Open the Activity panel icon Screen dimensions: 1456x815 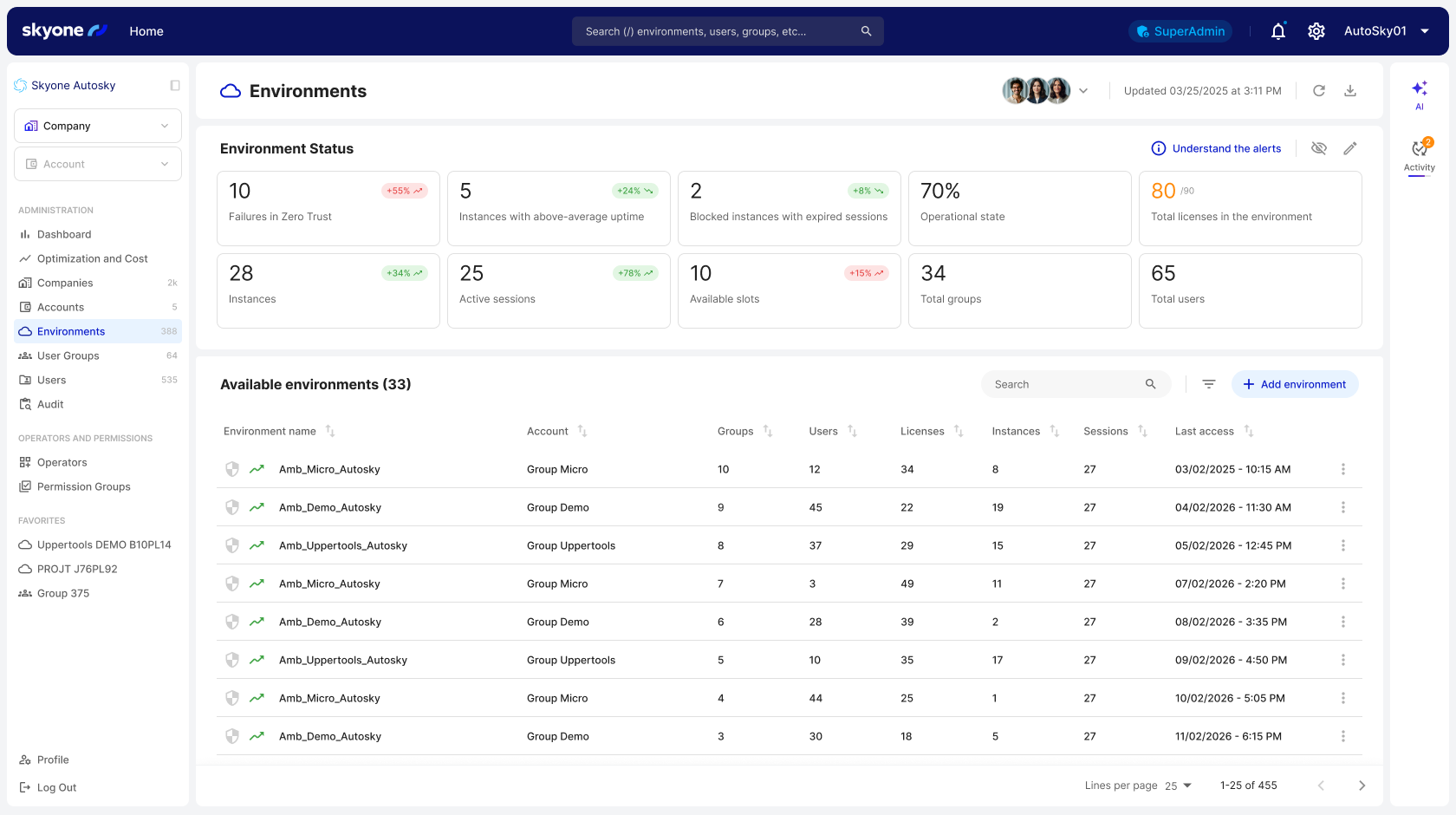coord(1419,154)
